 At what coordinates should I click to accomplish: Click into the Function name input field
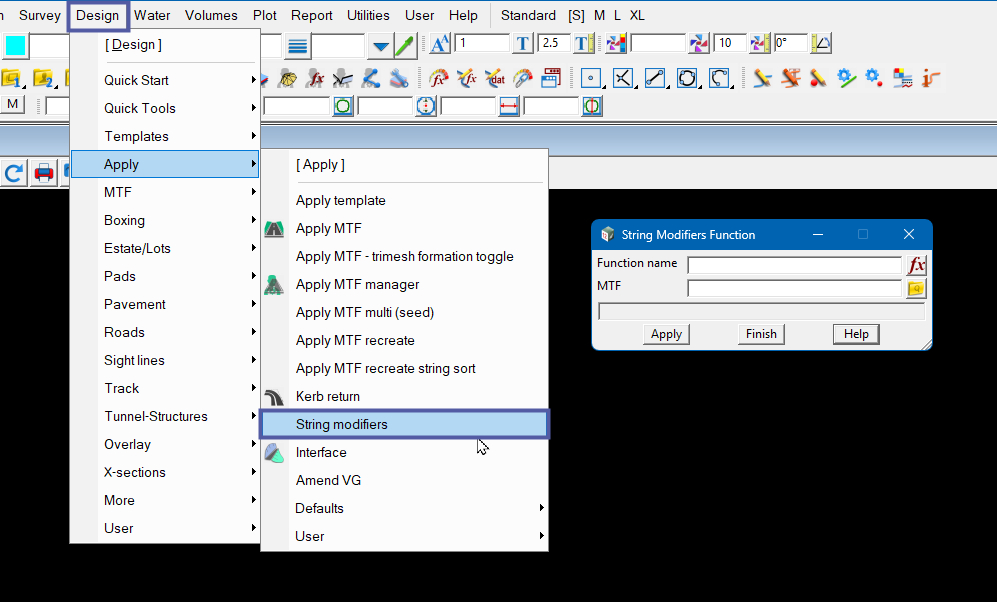point(794,265)
